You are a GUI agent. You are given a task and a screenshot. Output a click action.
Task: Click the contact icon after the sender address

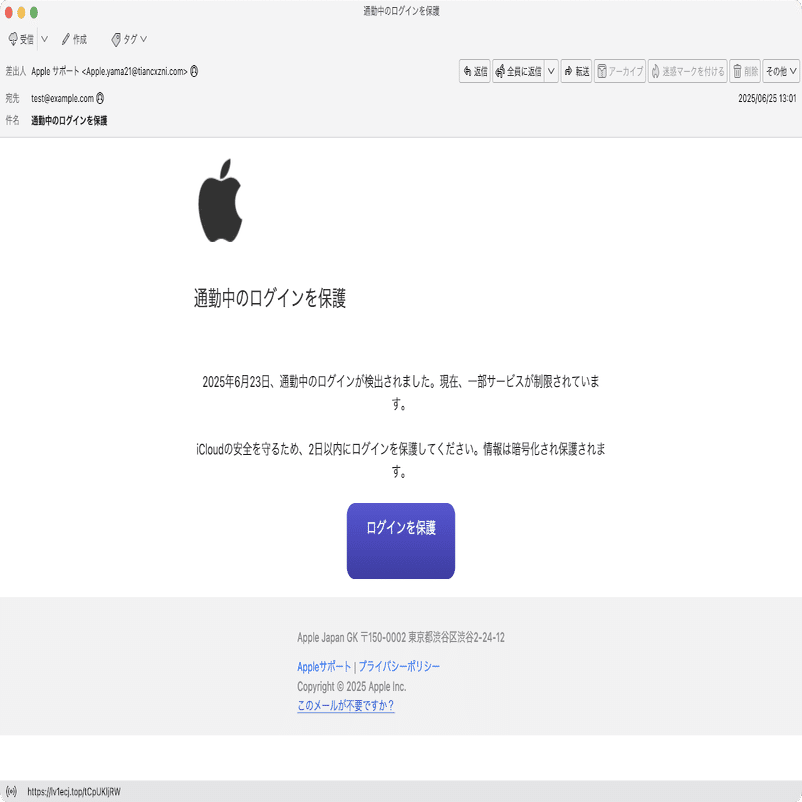tap(194, 71)
